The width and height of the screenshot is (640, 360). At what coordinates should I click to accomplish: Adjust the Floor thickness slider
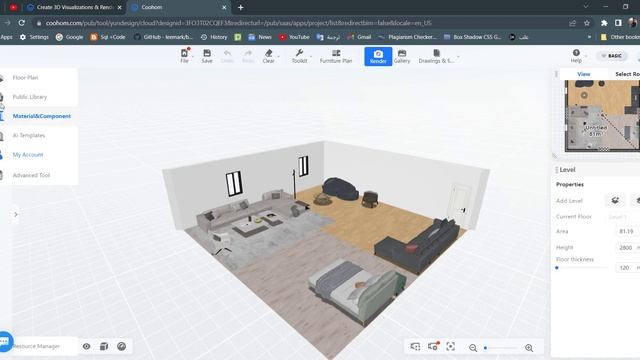[x=582, y=268]
